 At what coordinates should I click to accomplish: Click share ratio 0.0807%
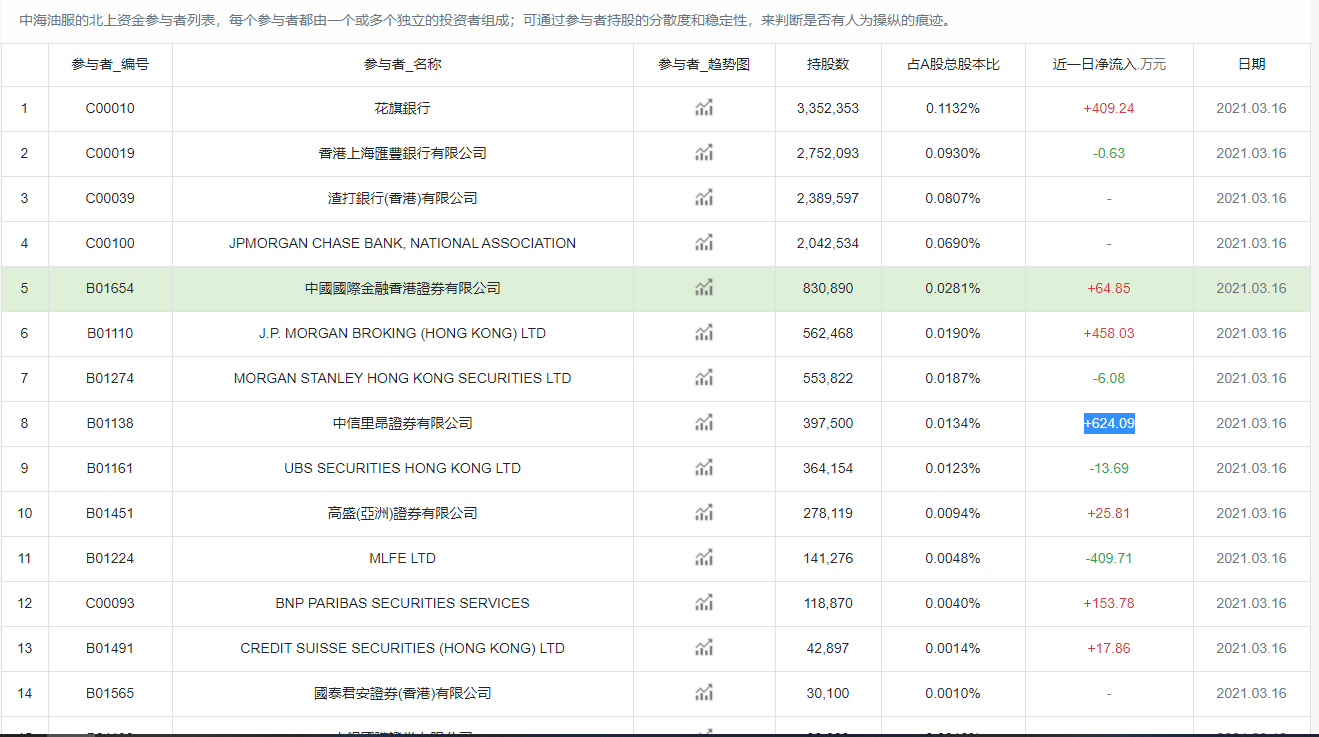coord(953,198)
